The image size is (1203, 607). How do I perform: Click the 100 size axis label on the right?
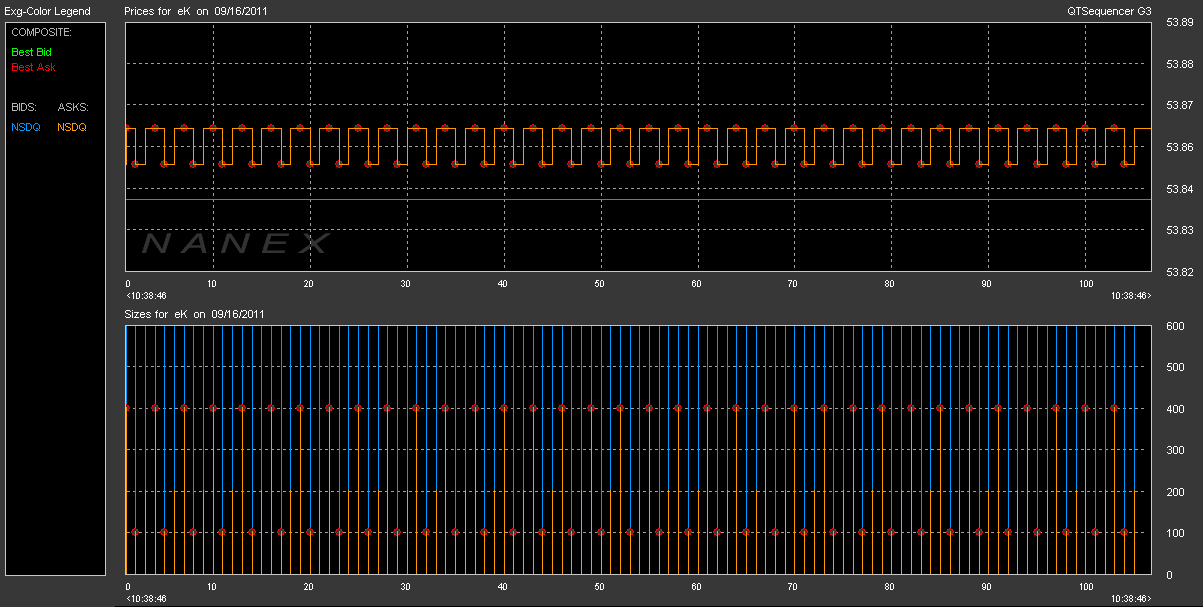1175,534
